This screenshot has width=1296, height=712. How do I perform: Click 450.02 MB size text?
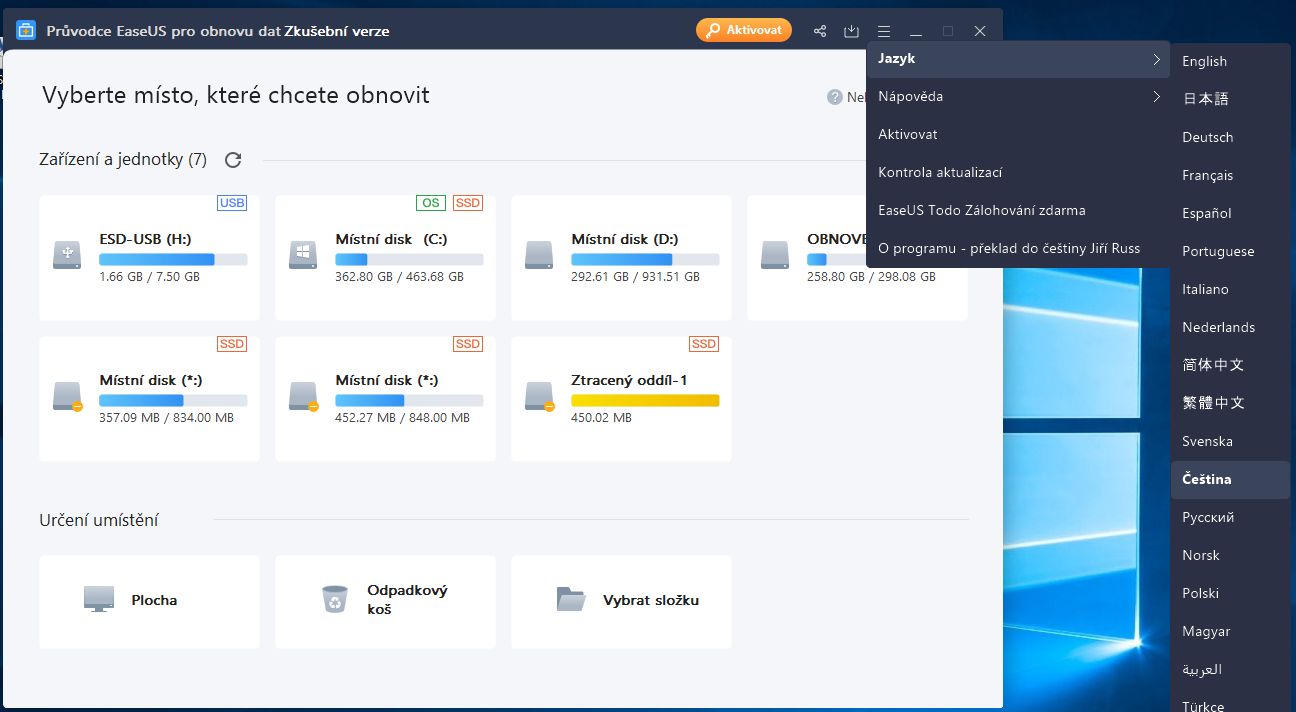pyautogui.click(x=601, y=417)
